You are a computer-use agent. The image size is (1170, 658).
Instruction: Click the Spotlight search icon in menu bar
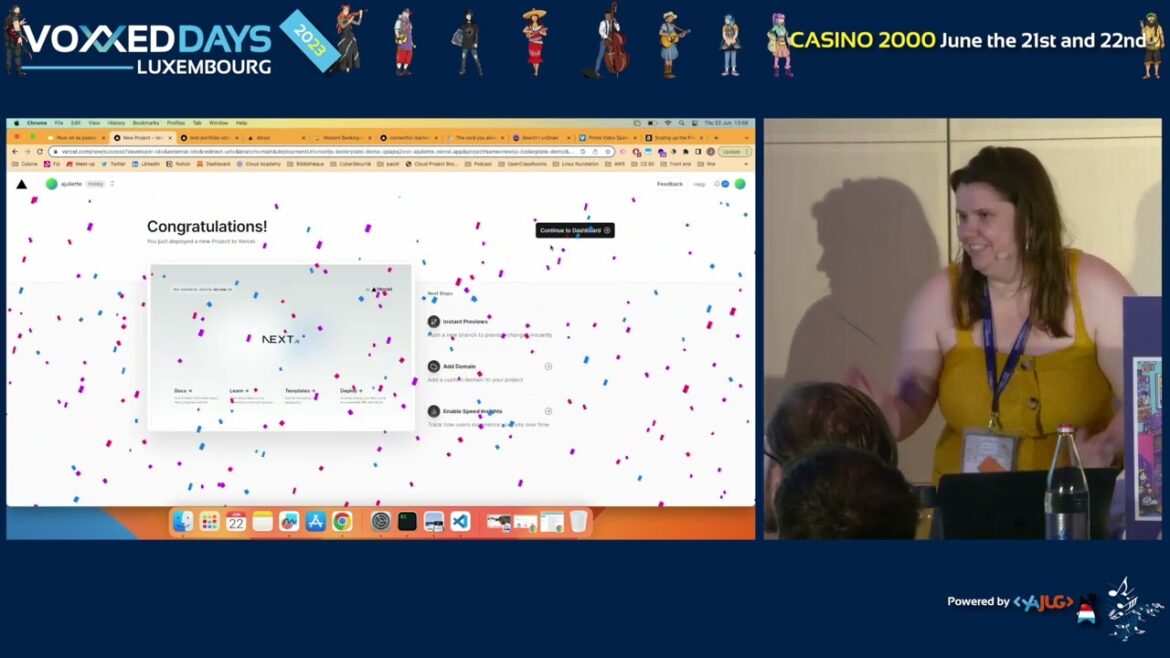tap(681, 123)
